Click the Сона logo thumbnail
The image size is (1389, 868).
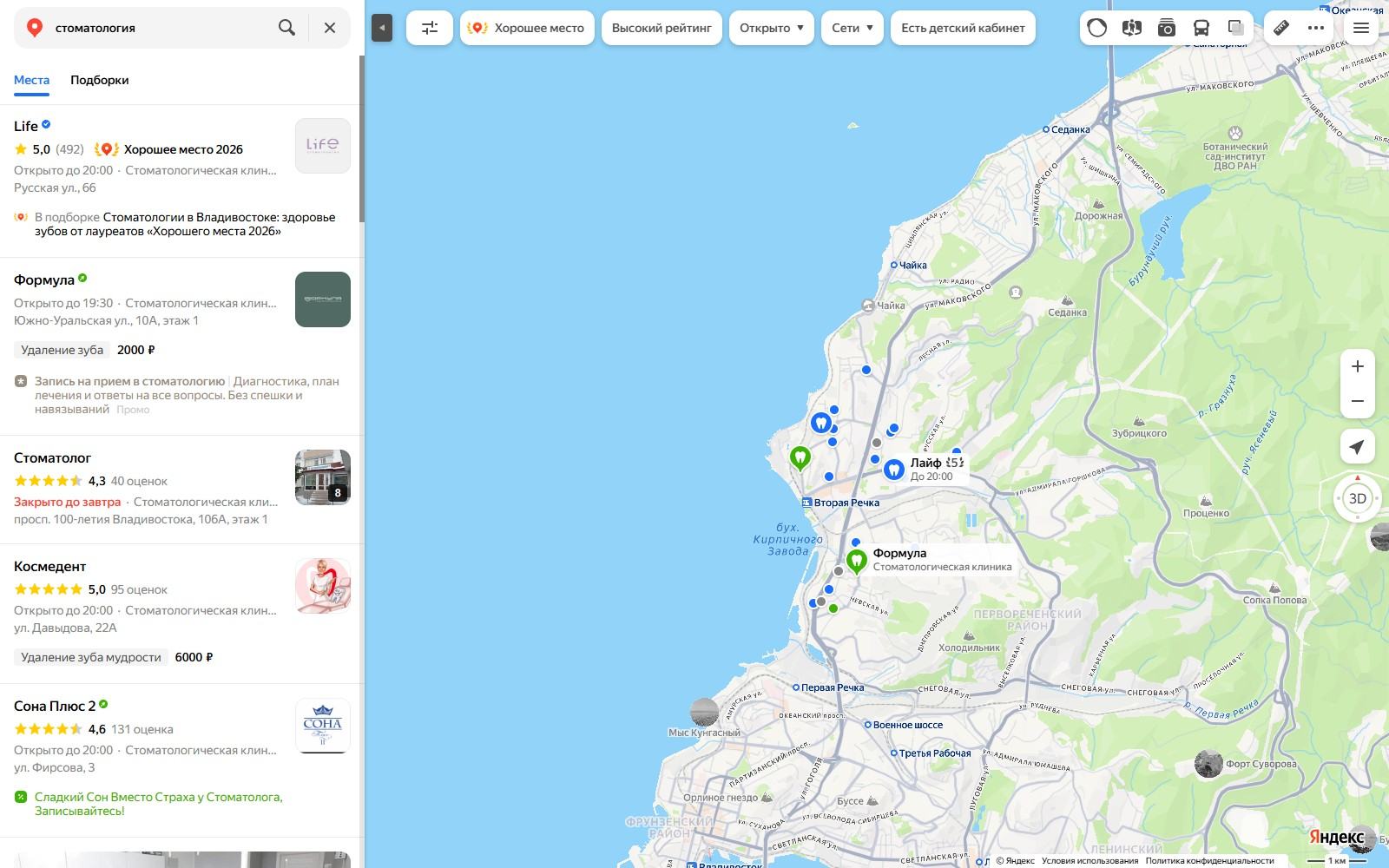coord(323,726)
